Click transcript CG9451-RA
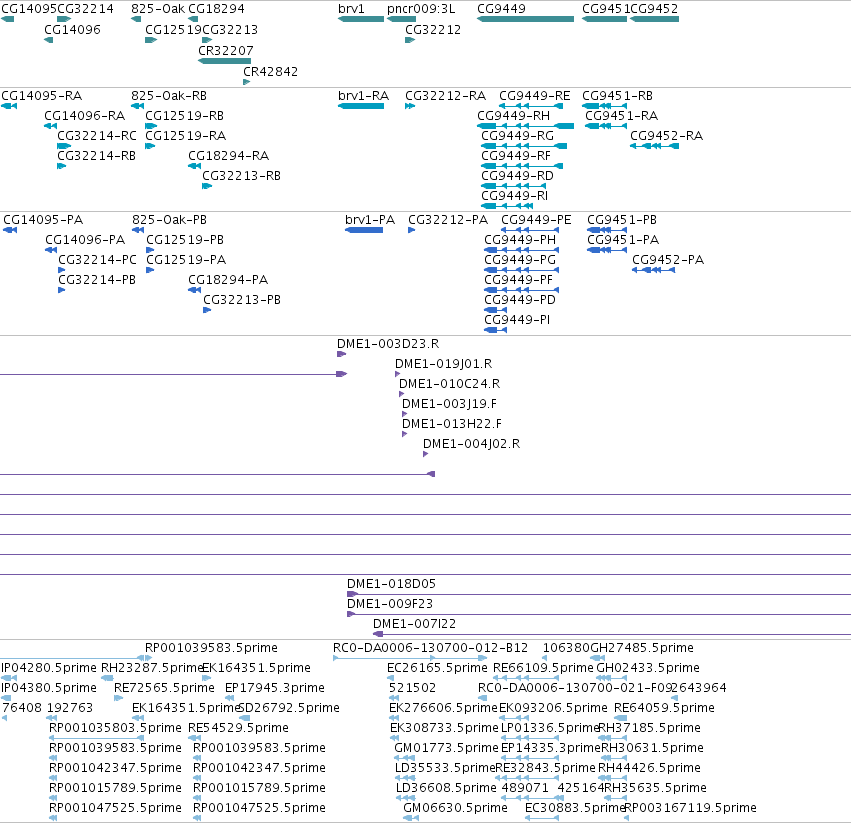 621,116
